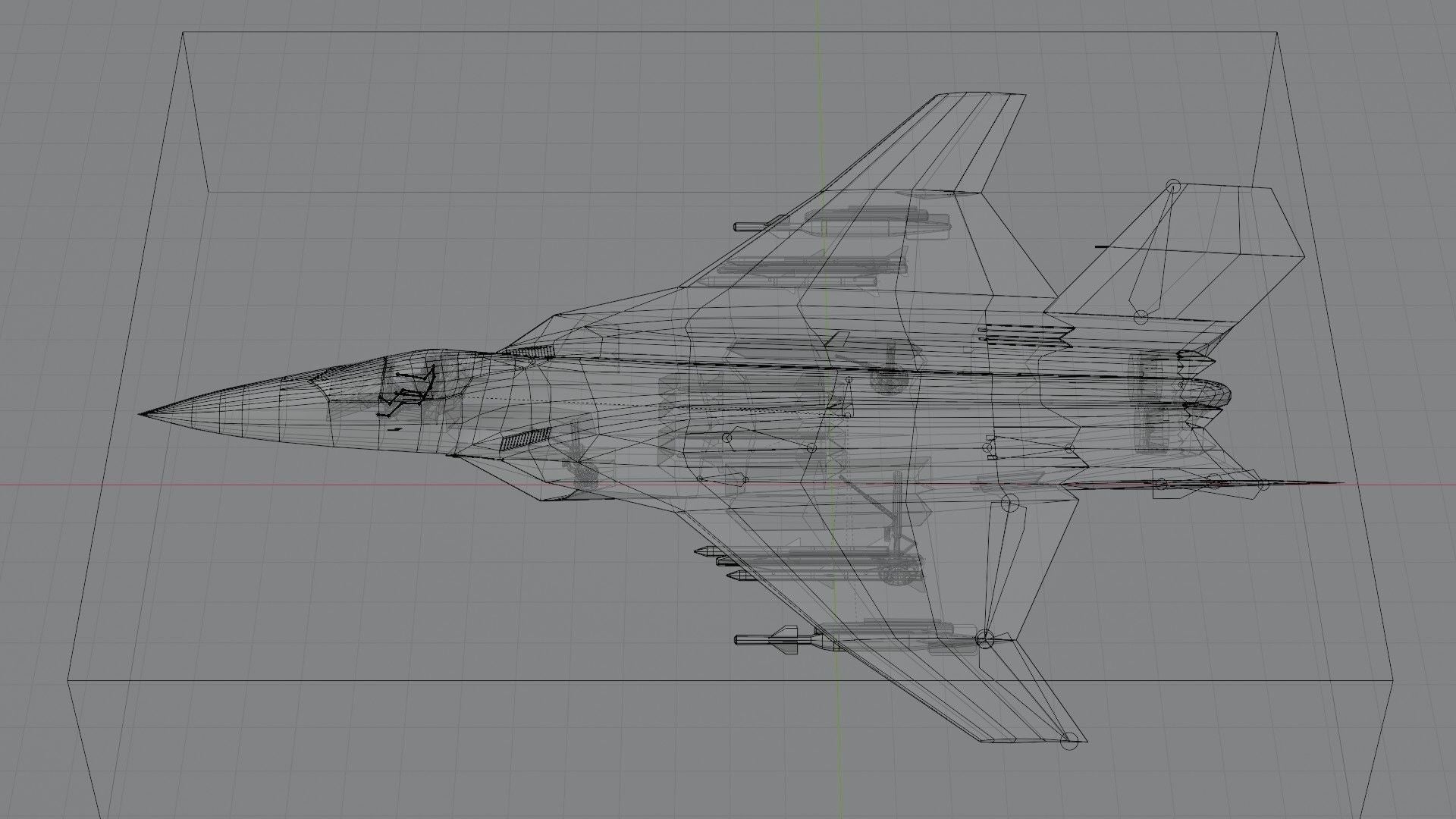Click the green vertical axis line near top
1456x819 pixels.
coord(818,15)
